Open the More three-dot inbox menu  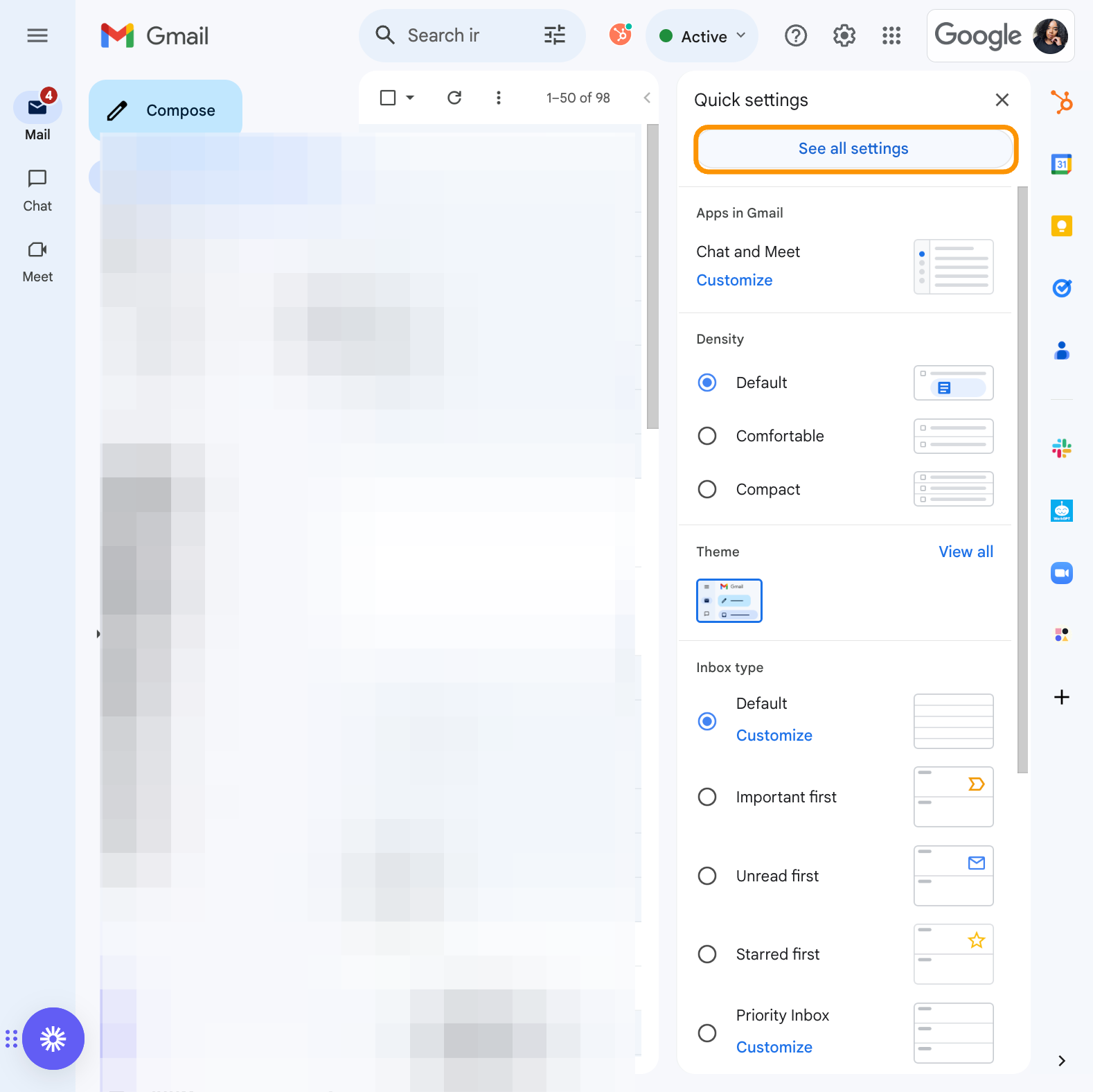click(x=499, y=98)
